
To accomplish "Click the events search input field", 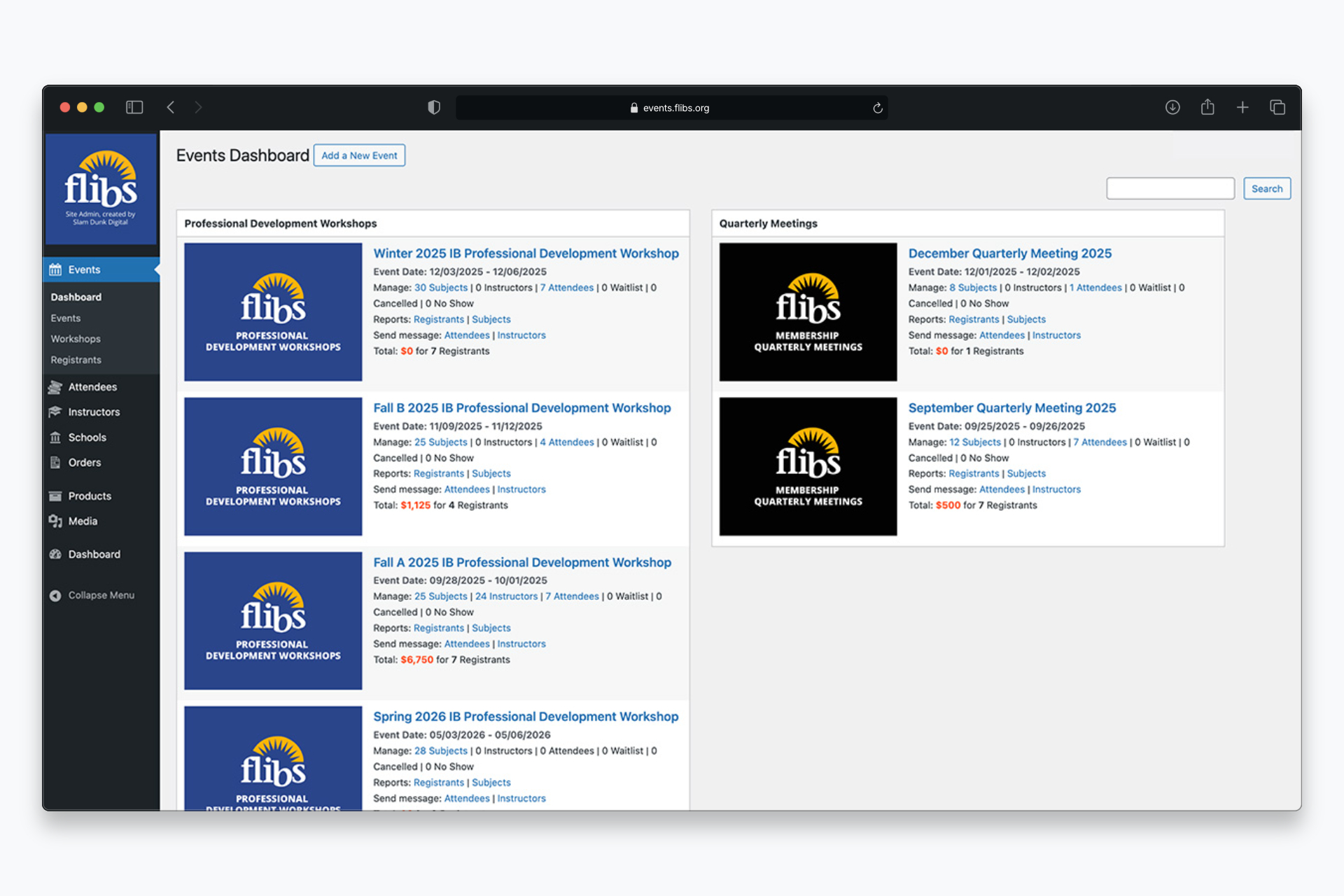I will (x=1170, y=188).
